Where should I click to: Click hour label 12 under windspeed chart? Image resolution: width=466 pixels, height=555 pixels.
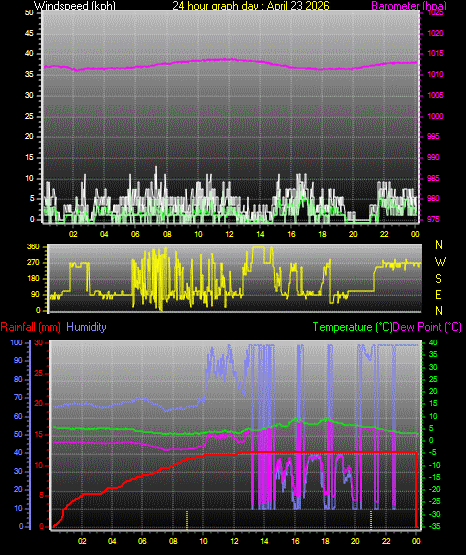coord(229,234)
